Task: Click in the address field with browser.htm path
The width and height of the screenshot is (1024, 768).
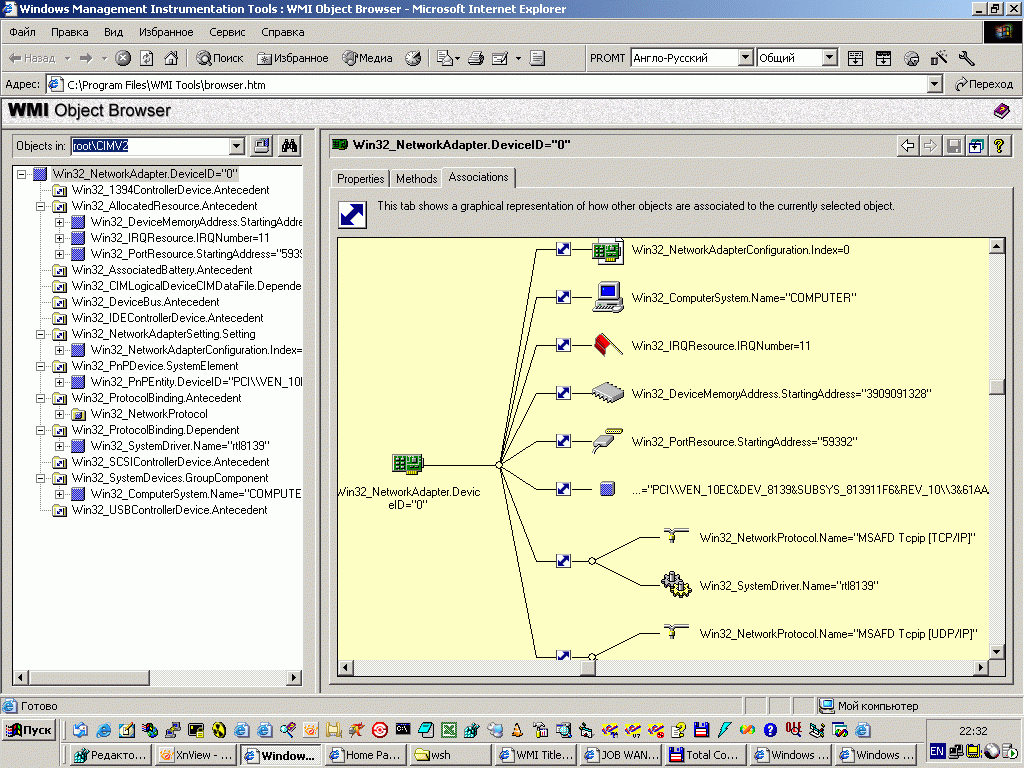Action: pos(487,84)
